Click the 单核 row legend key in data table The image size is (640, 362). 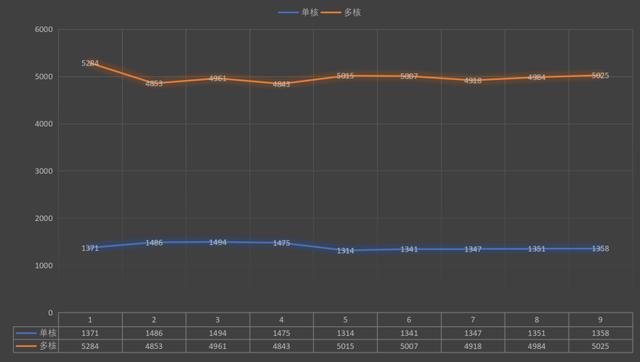click(36, 333)
